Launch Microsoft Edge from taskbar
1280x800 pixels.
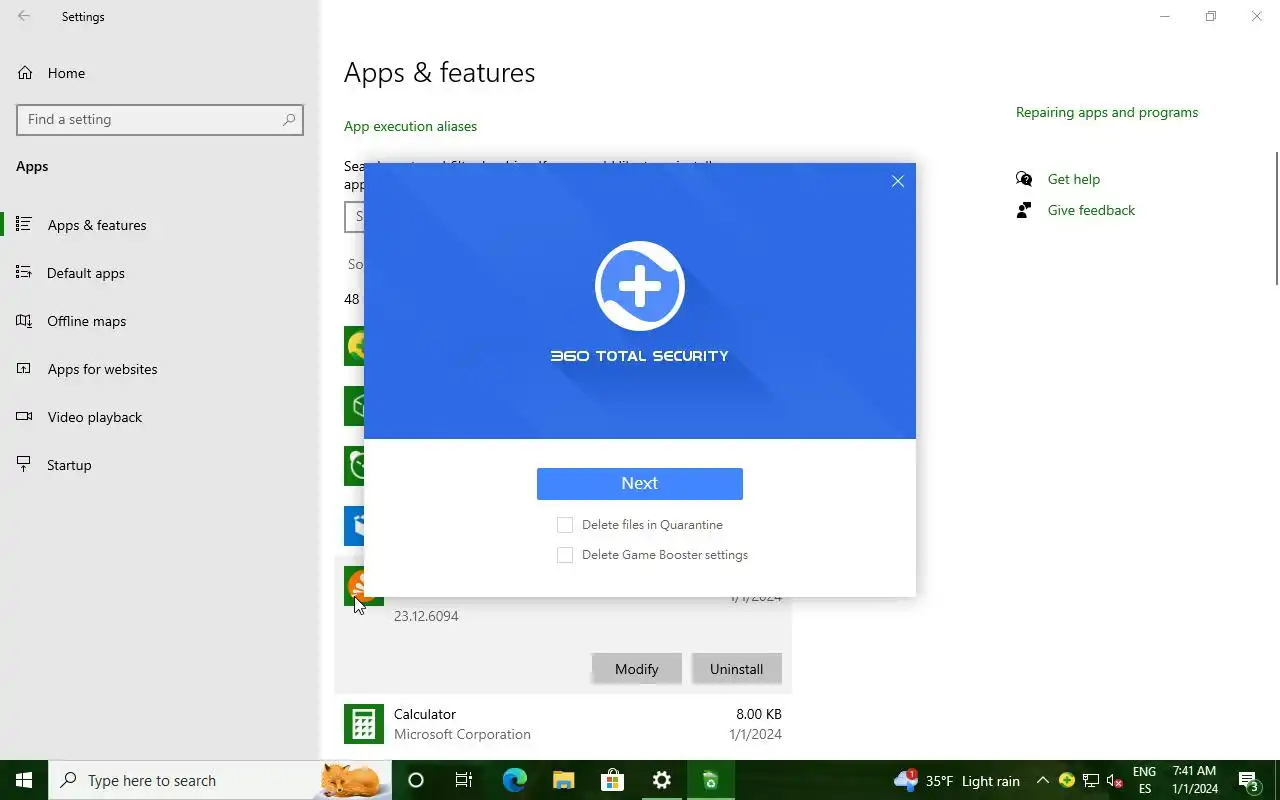(514, 780)
